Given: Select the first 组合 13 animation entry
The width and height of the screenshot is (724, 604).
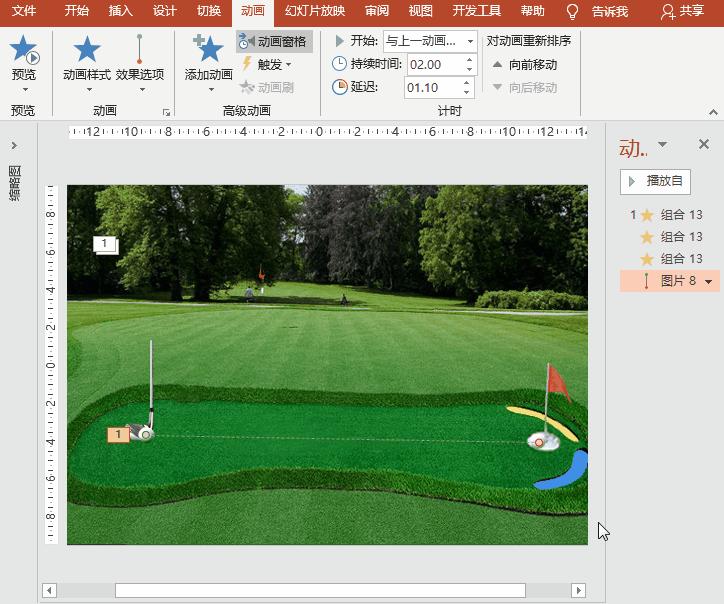Looking at the screenshot, I should [681, 215].
